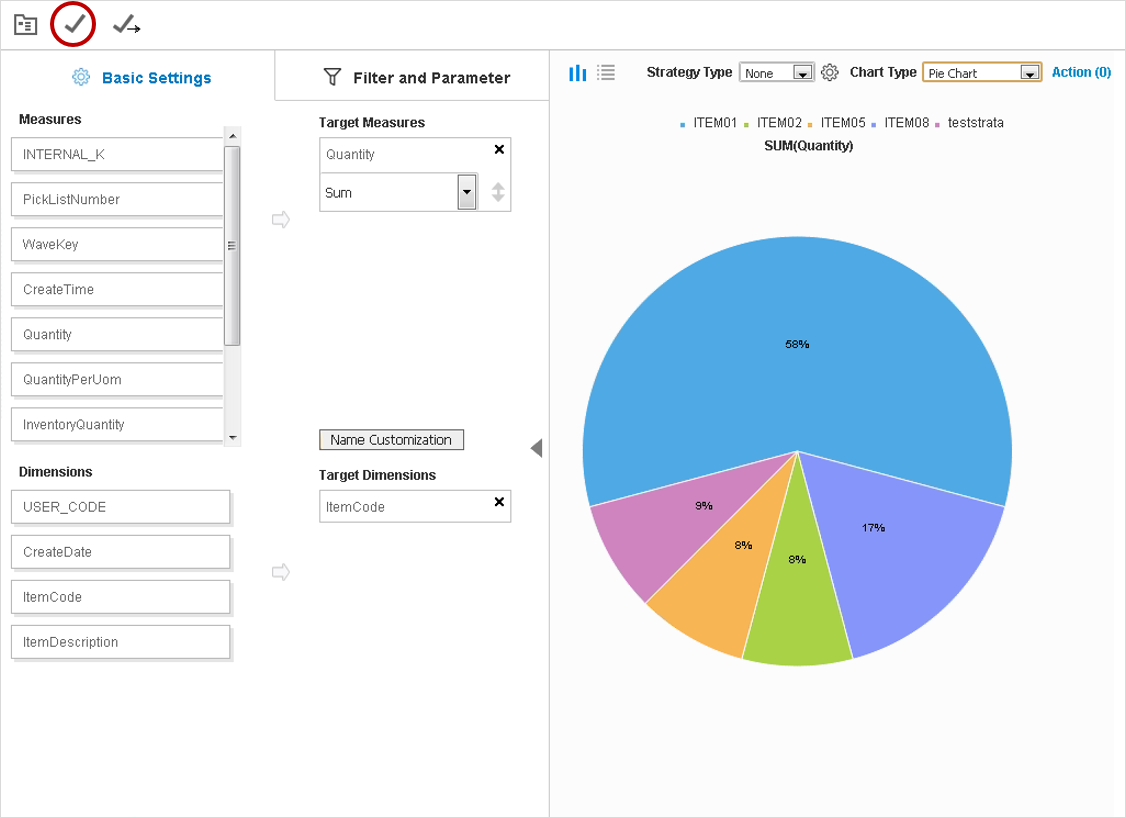
Task: Toggle ITEM01 legend color marker
Action: (x=683, y=124)
